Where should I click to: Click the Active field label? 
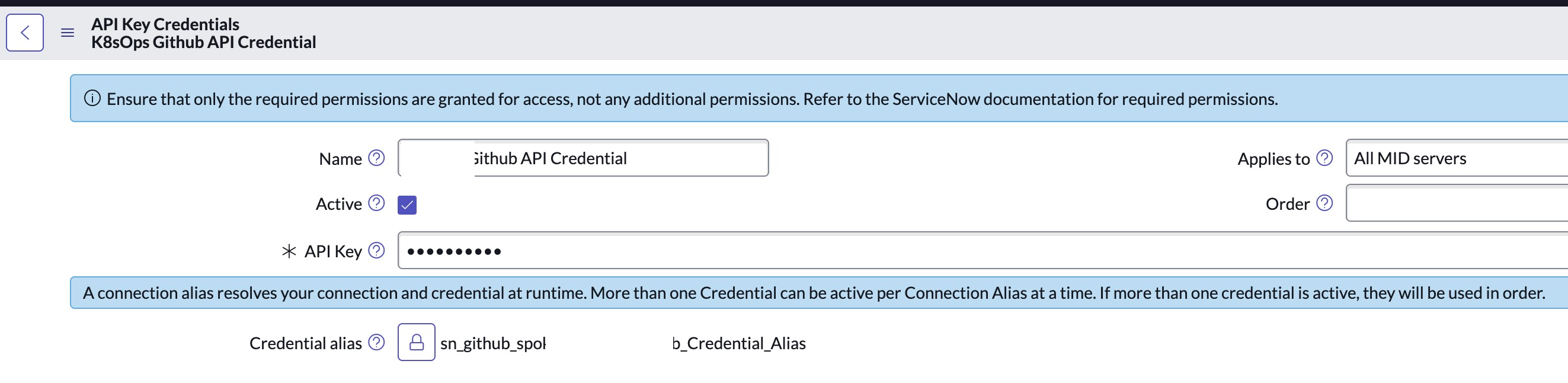click(x=338, y=204)
